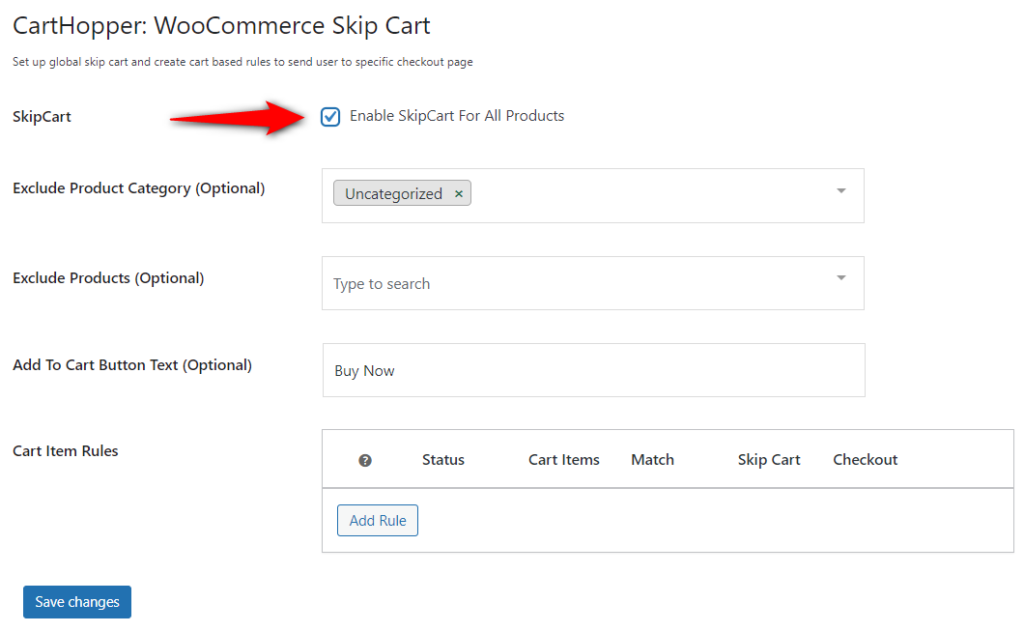The width and height of the screenshot is (1024, 632).
Task: Disable the Enable SkipCart For All Products checkbox
Action: point(330,116)
